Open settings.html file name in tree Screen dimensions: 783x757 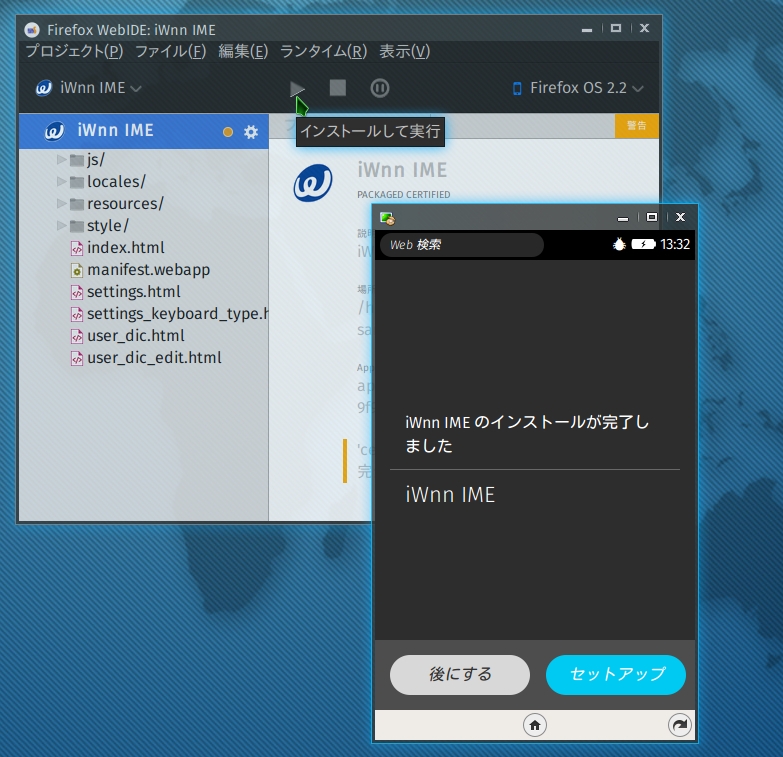tap(134, 292)
